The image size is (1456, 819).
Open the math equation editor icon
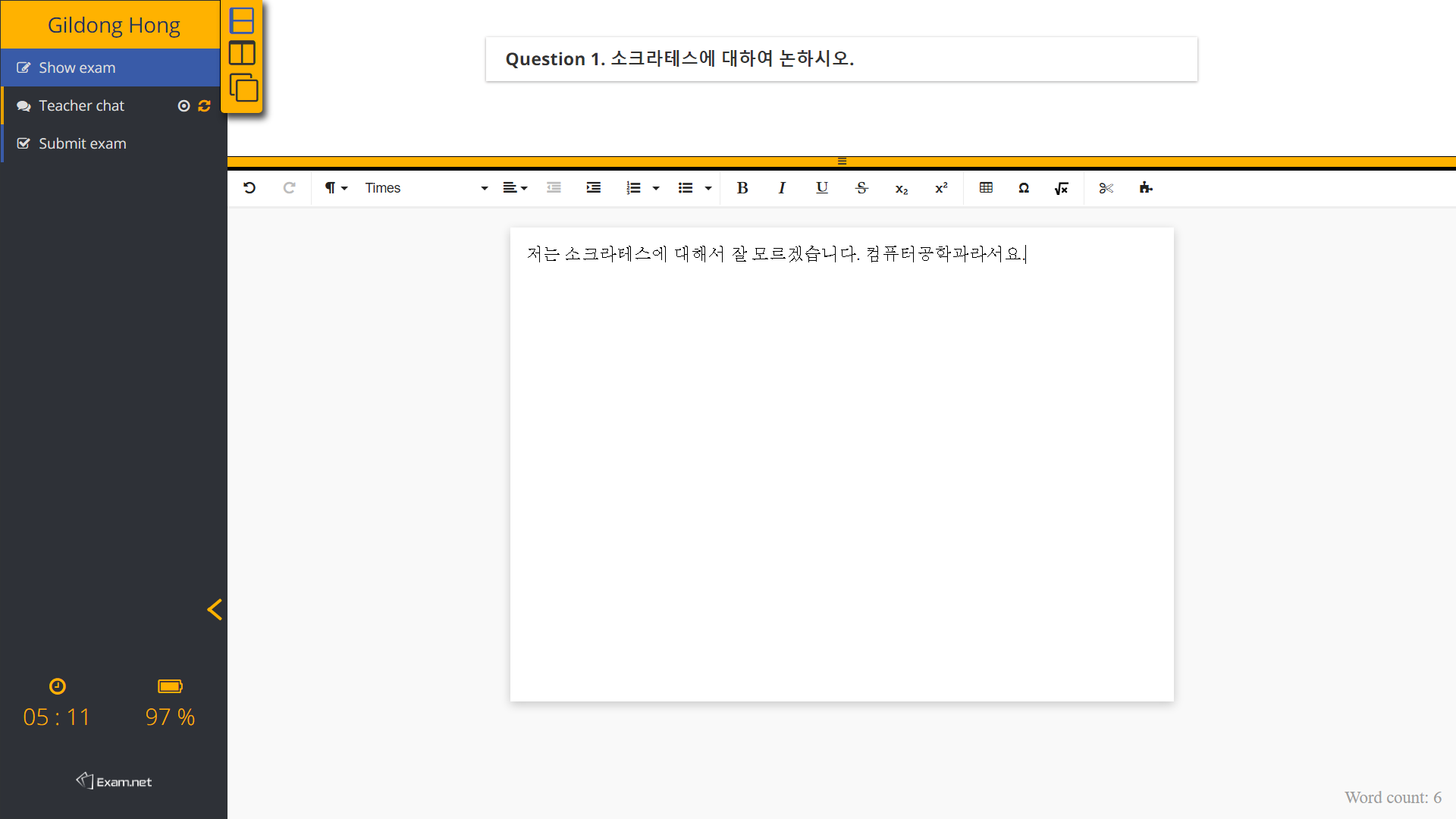click(1062, 188)
